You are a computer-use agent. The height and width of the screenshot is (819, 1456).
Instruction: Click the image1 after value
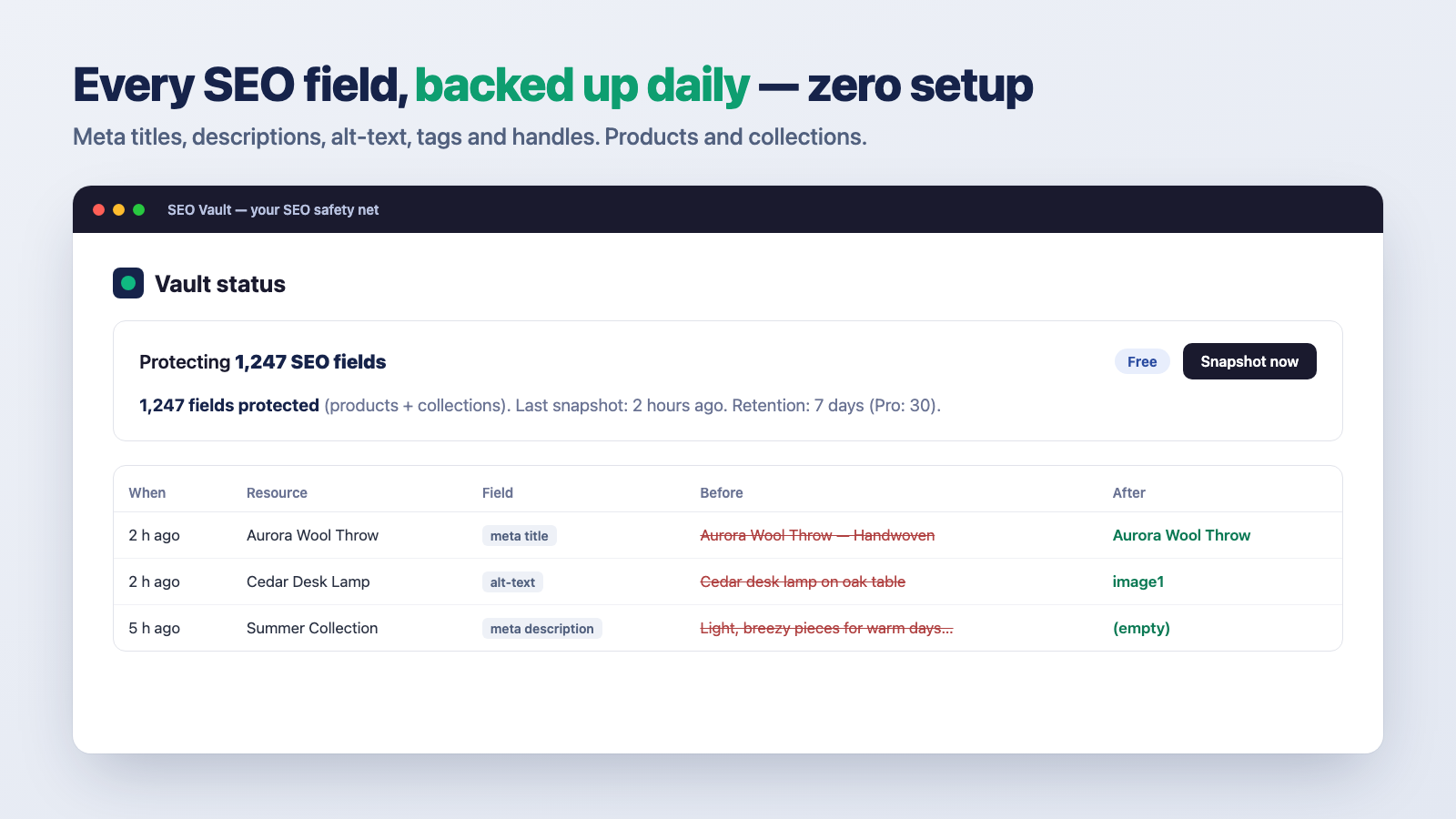(1137, 581)
